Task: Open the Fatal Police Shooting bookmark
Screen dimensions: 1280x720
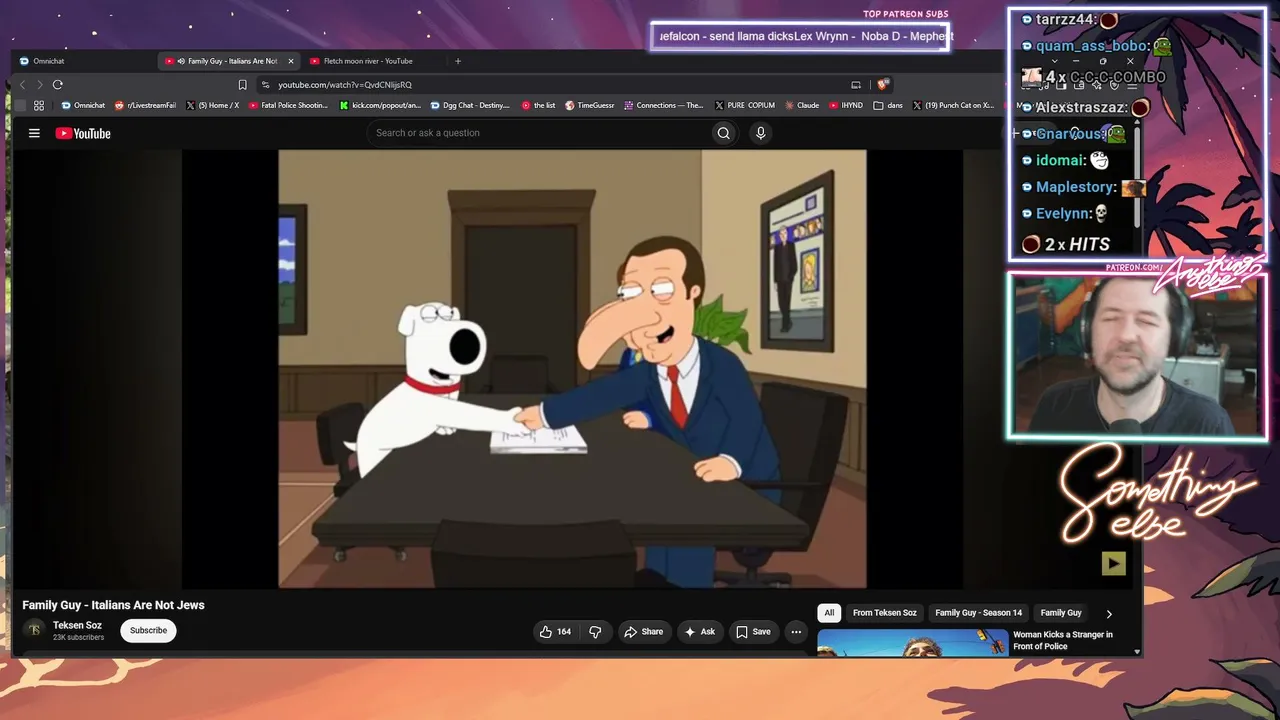Action: tap(289, 105)
